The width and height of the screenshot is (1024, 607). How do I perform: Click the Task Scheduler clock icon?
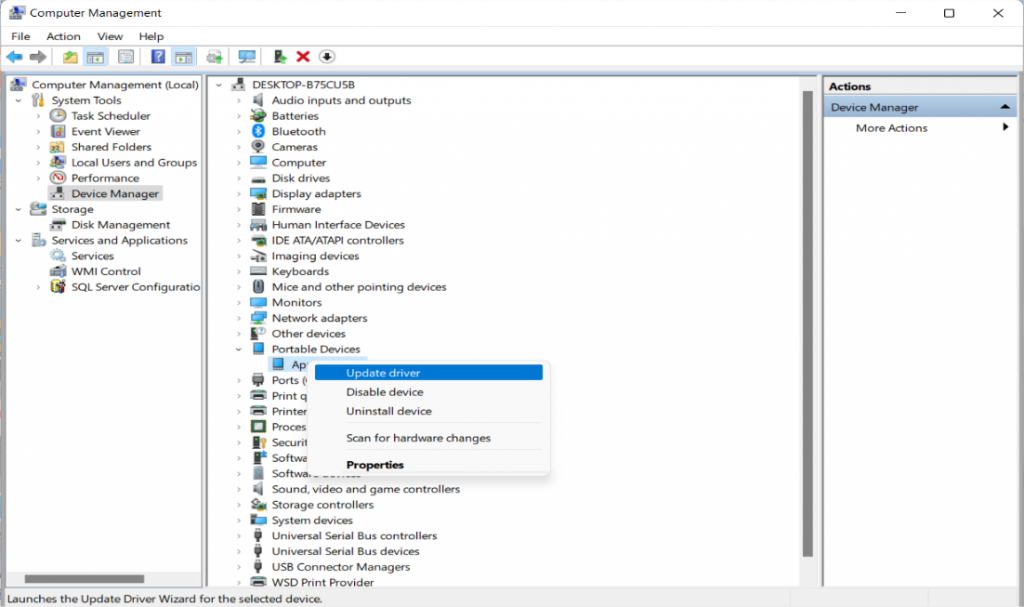58,116
